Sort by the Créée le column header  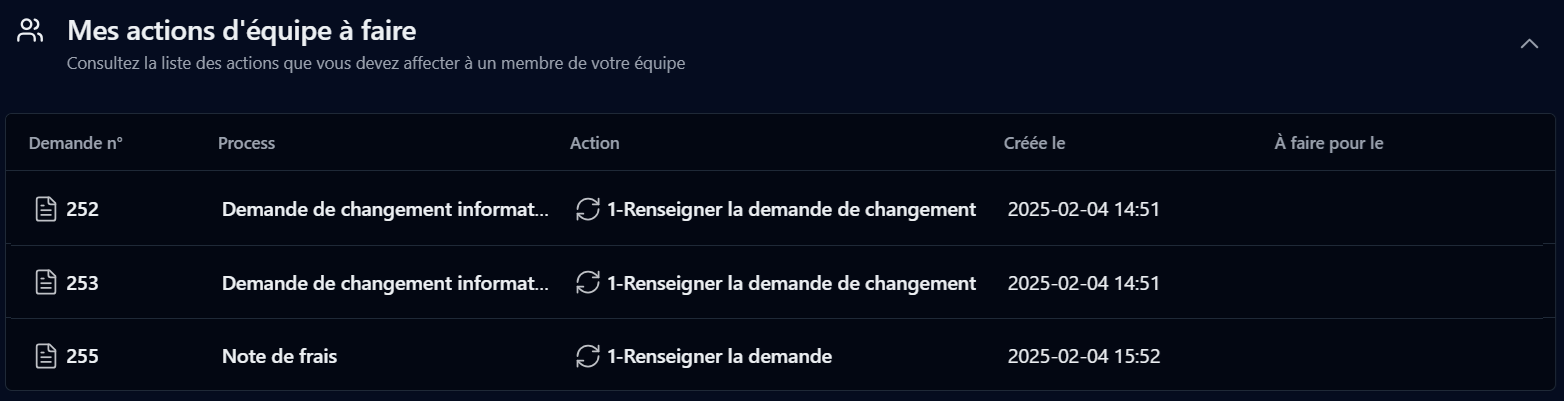tap(1034, 143)
